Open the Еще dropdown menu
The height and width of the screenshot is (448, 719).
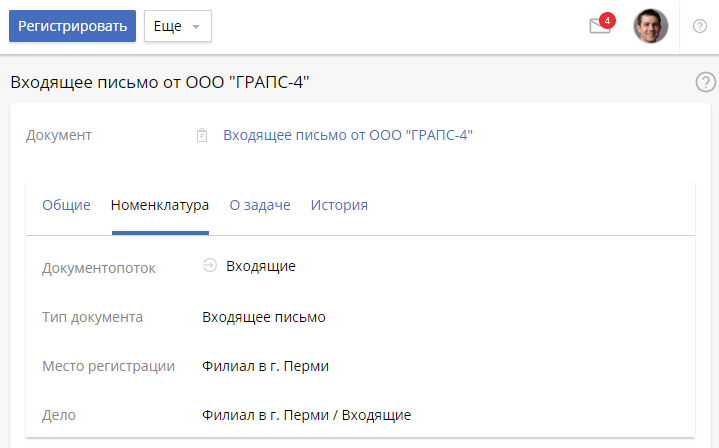coord(177,26)
